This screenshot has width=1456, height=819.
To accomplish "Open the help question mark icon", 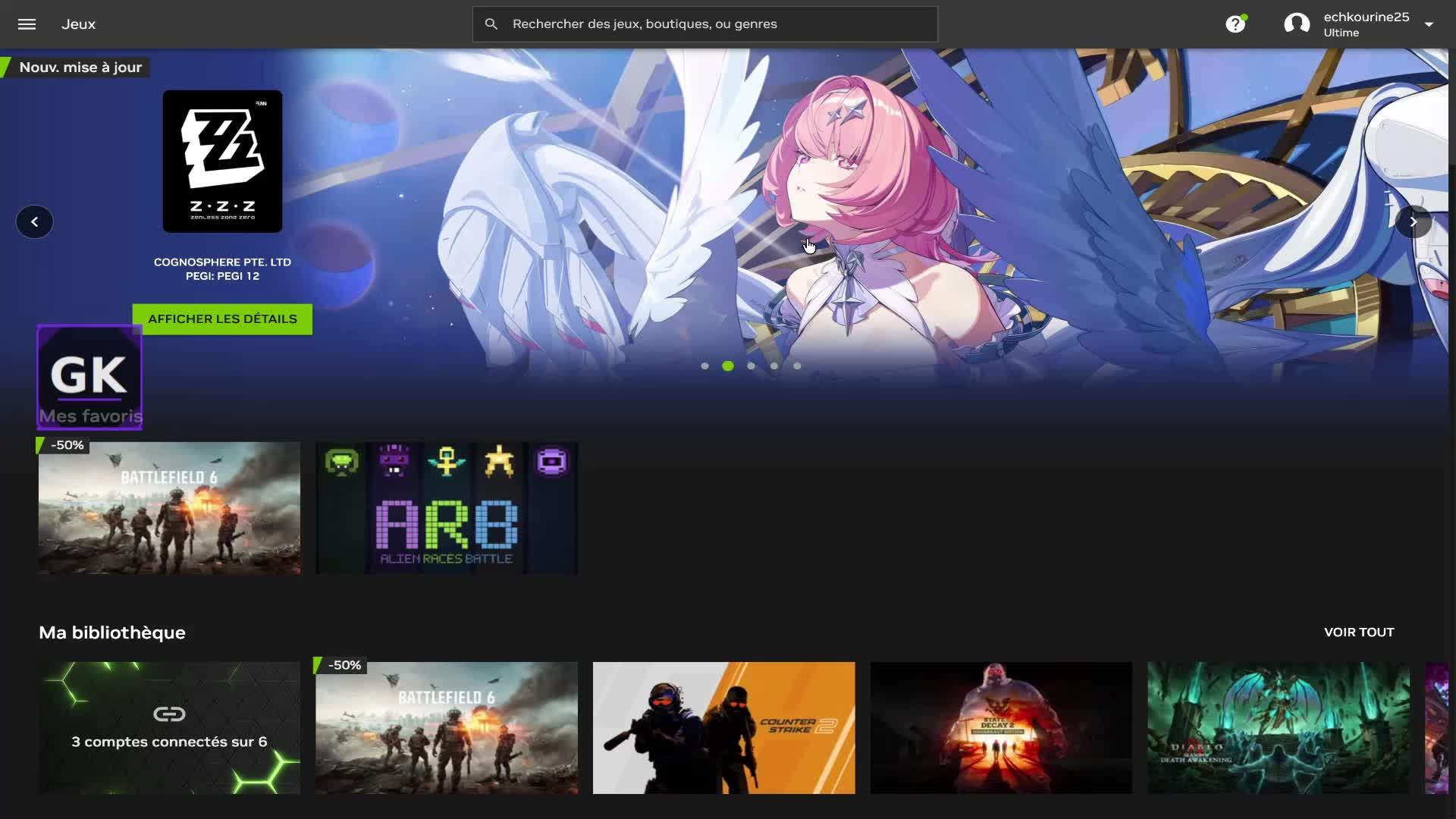I will pos(1235,24).
